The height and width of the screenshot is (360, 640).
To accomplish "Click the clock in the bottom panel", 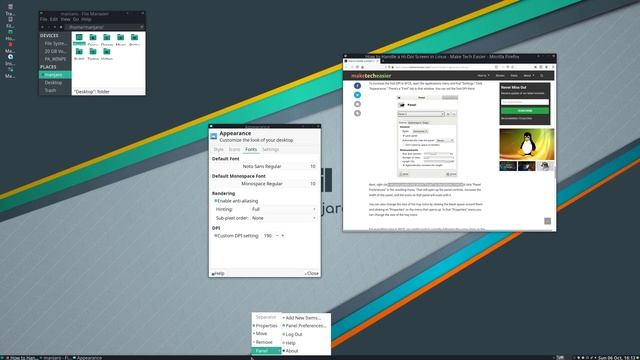I will [x=618, y=358].
